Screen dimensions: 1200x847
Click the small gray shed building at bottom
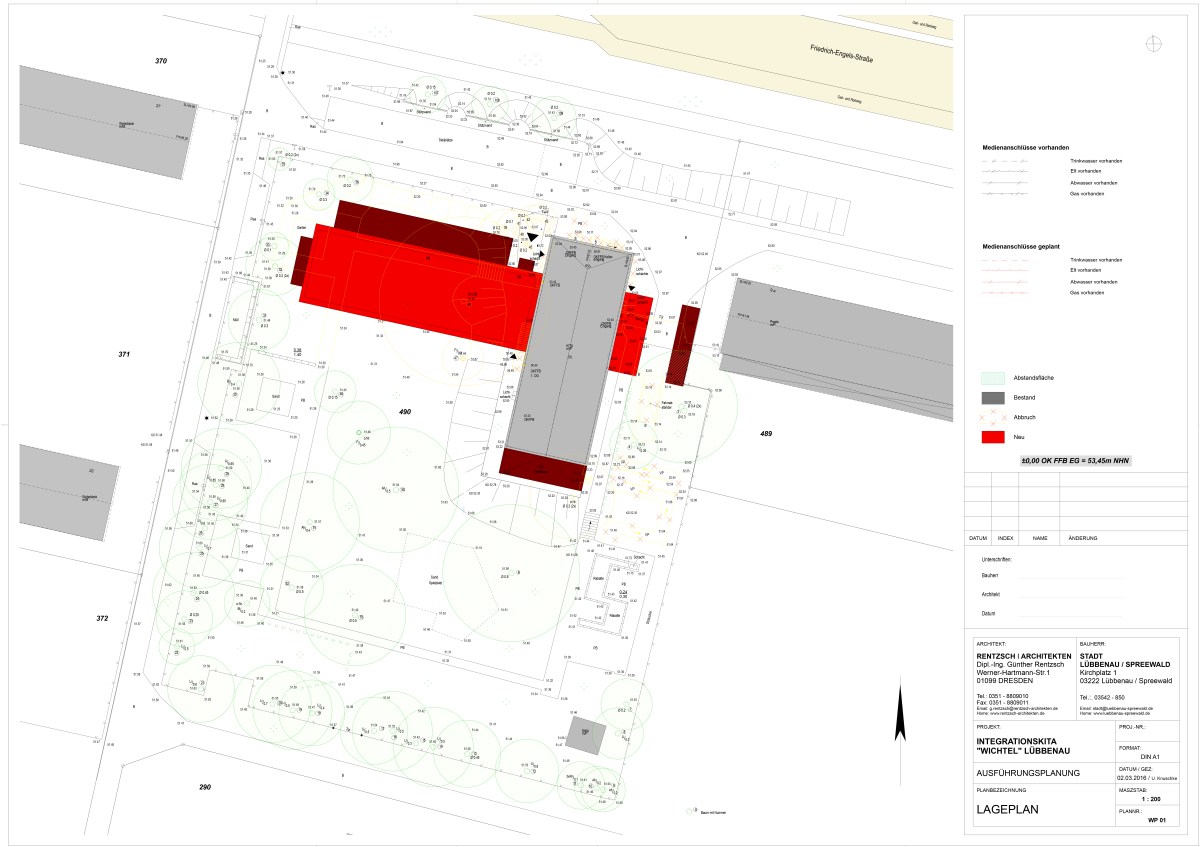click(585, 733)
